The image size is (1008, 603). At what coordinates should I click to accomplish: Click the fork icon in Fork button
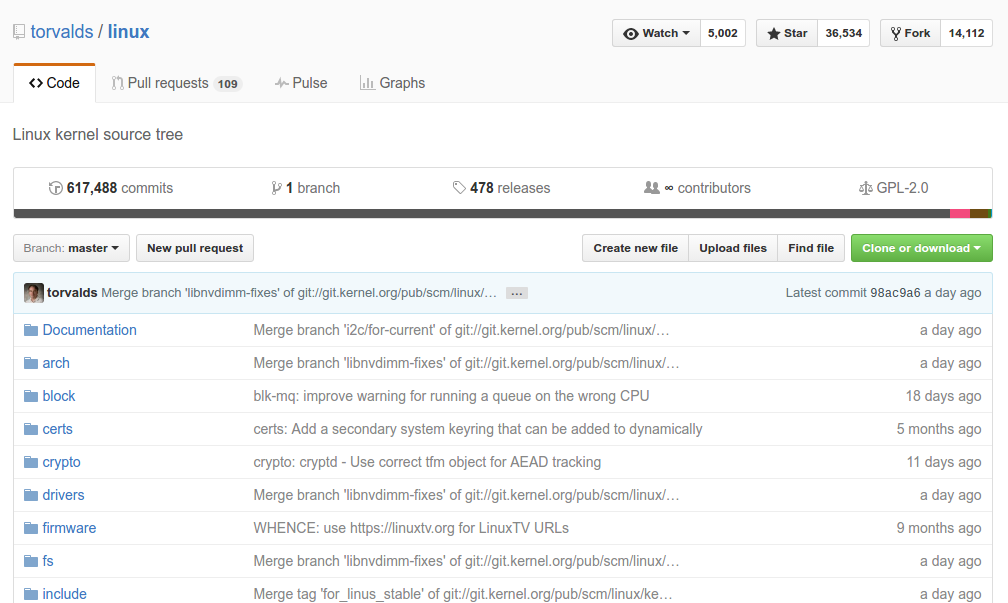point(896,33)
